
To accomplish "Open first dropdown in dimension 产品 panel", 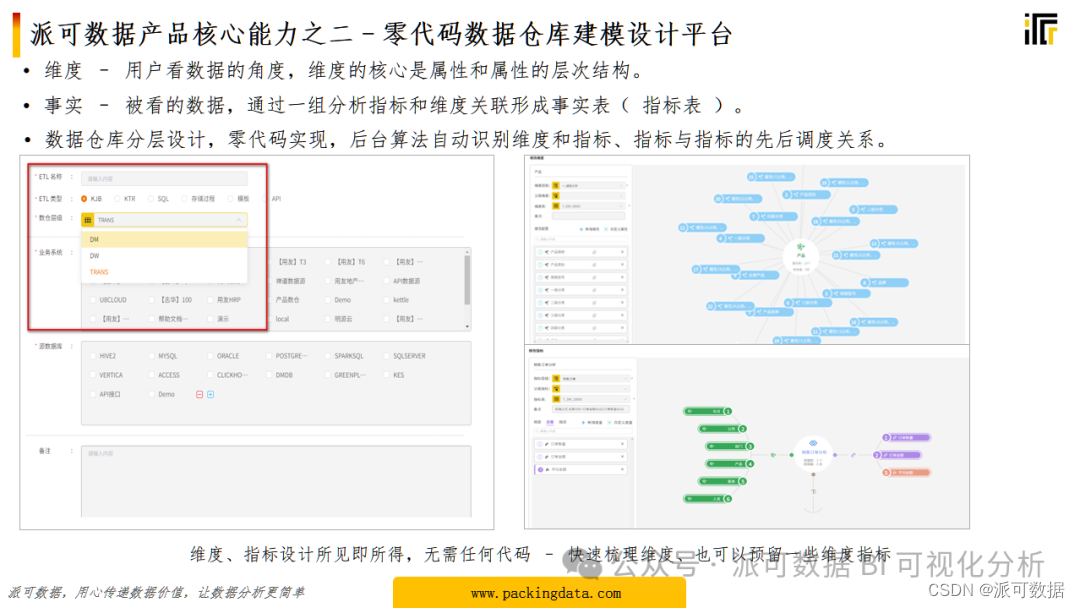I will 589,186.
